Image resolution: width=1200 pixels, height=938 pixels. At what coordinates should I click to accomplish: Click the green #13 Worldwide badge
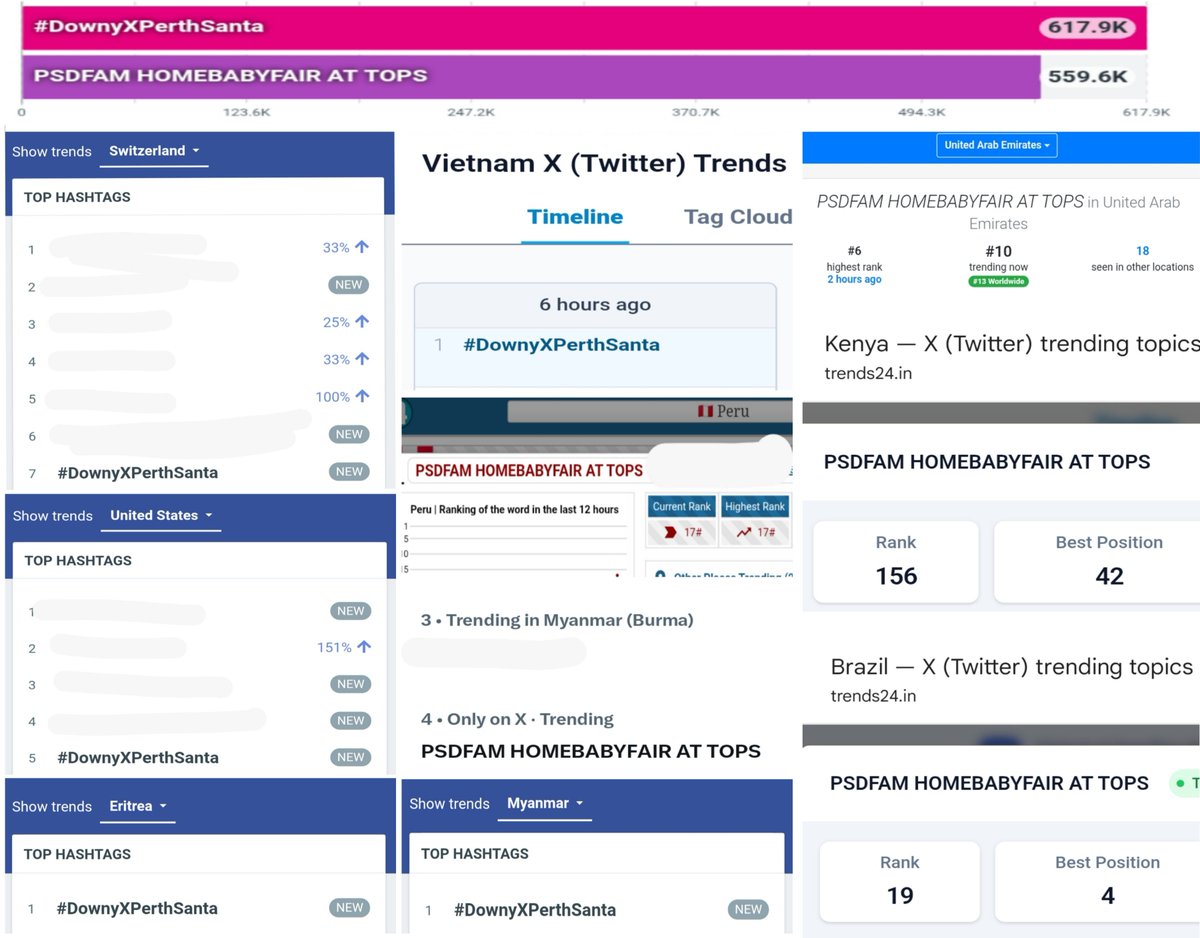998,282
